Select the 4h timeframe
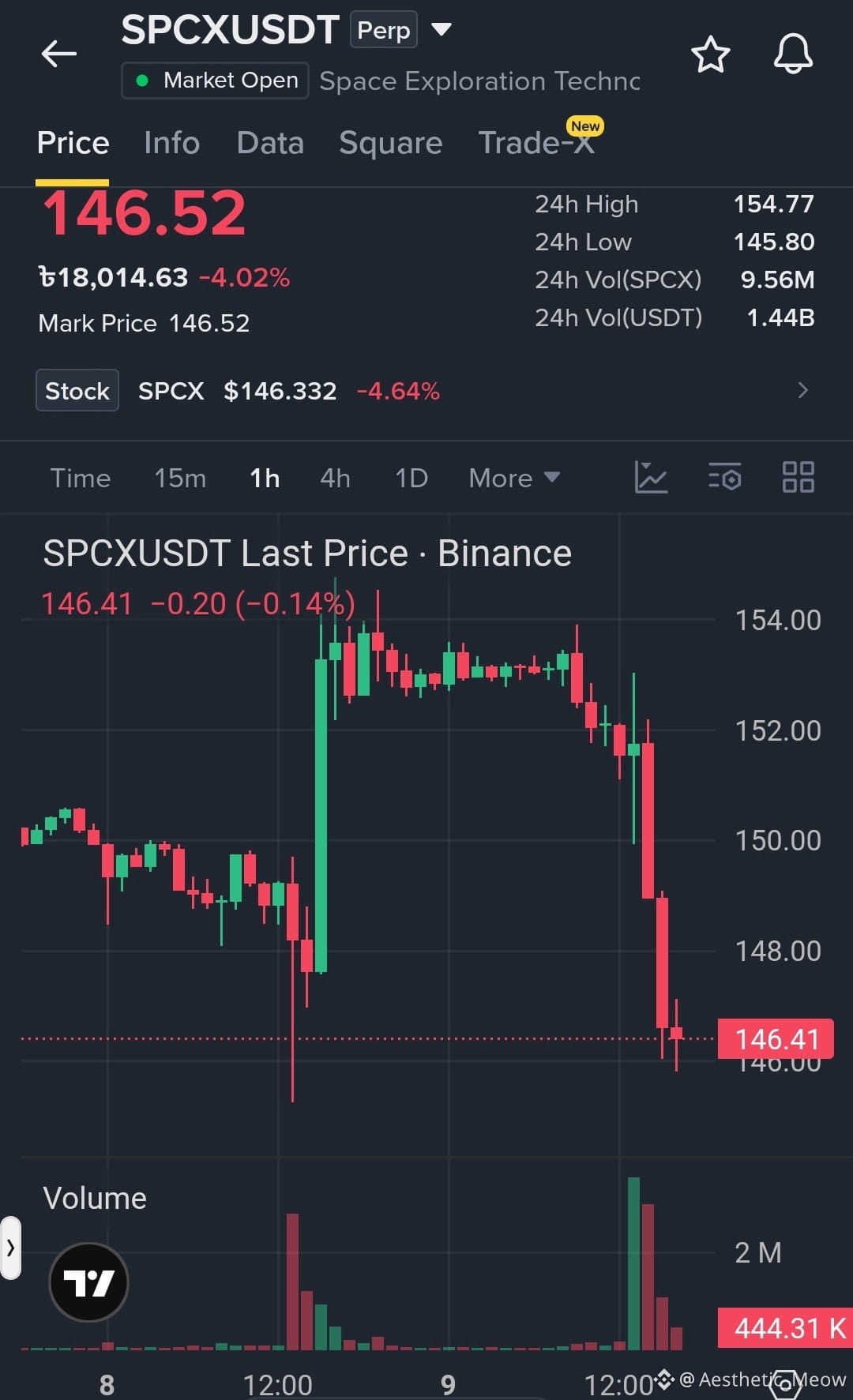The width and height of the screenshot is (853, 1400). coord(335,478)
